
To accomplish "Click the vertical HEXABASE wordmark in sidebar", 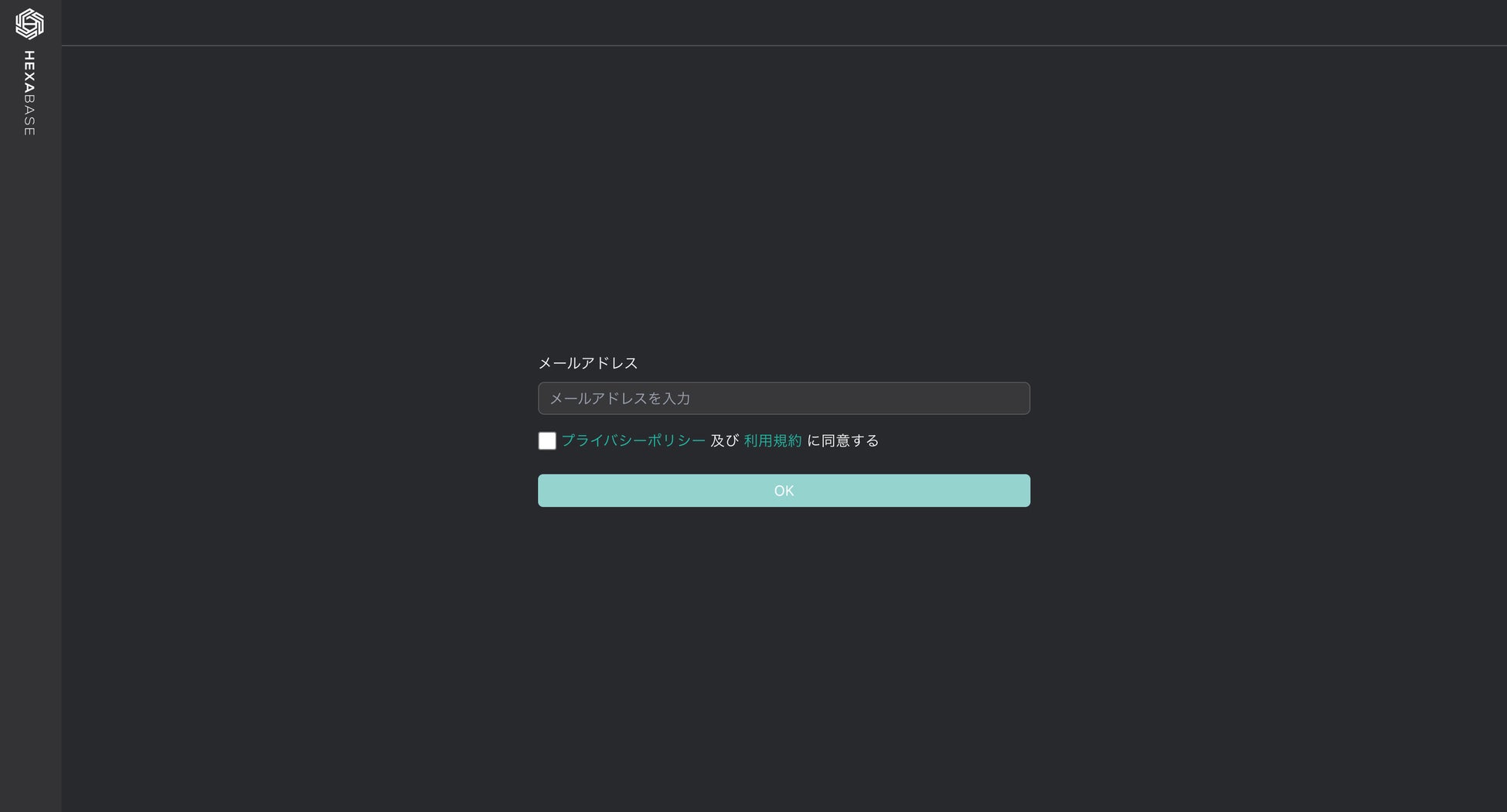I will pos(29,93).
